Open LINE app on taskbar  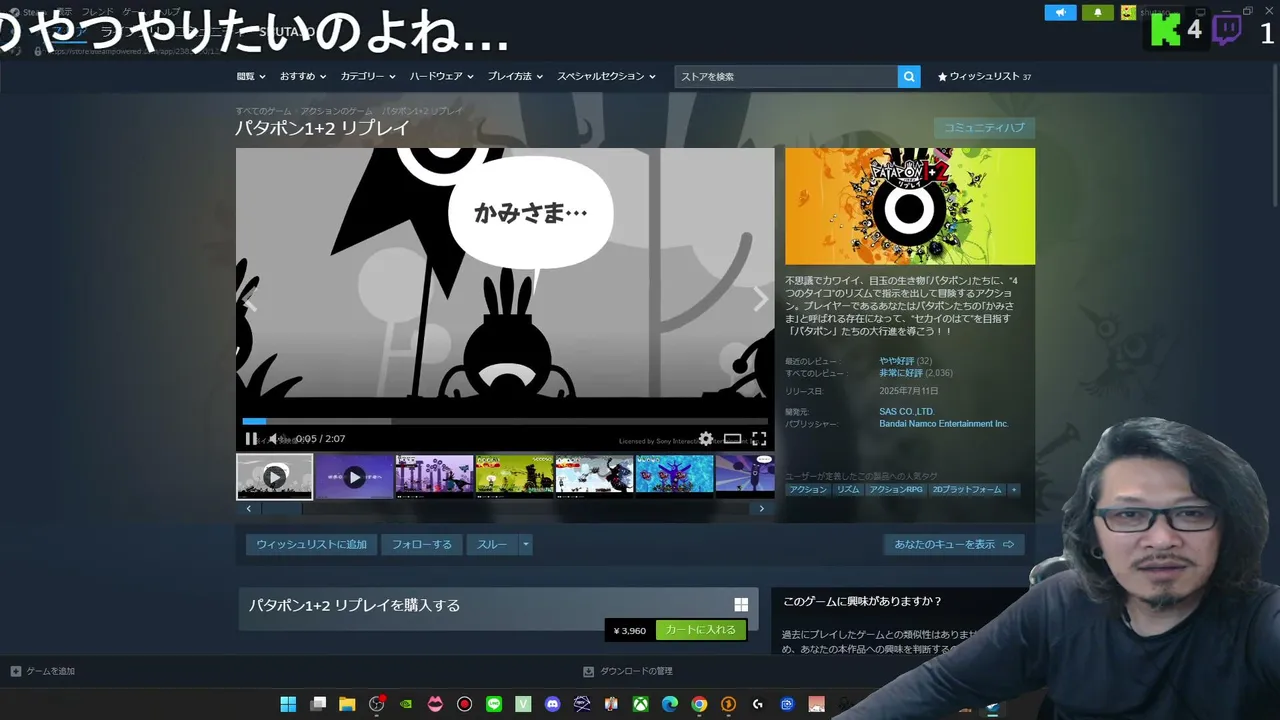(x=494, y=704)
